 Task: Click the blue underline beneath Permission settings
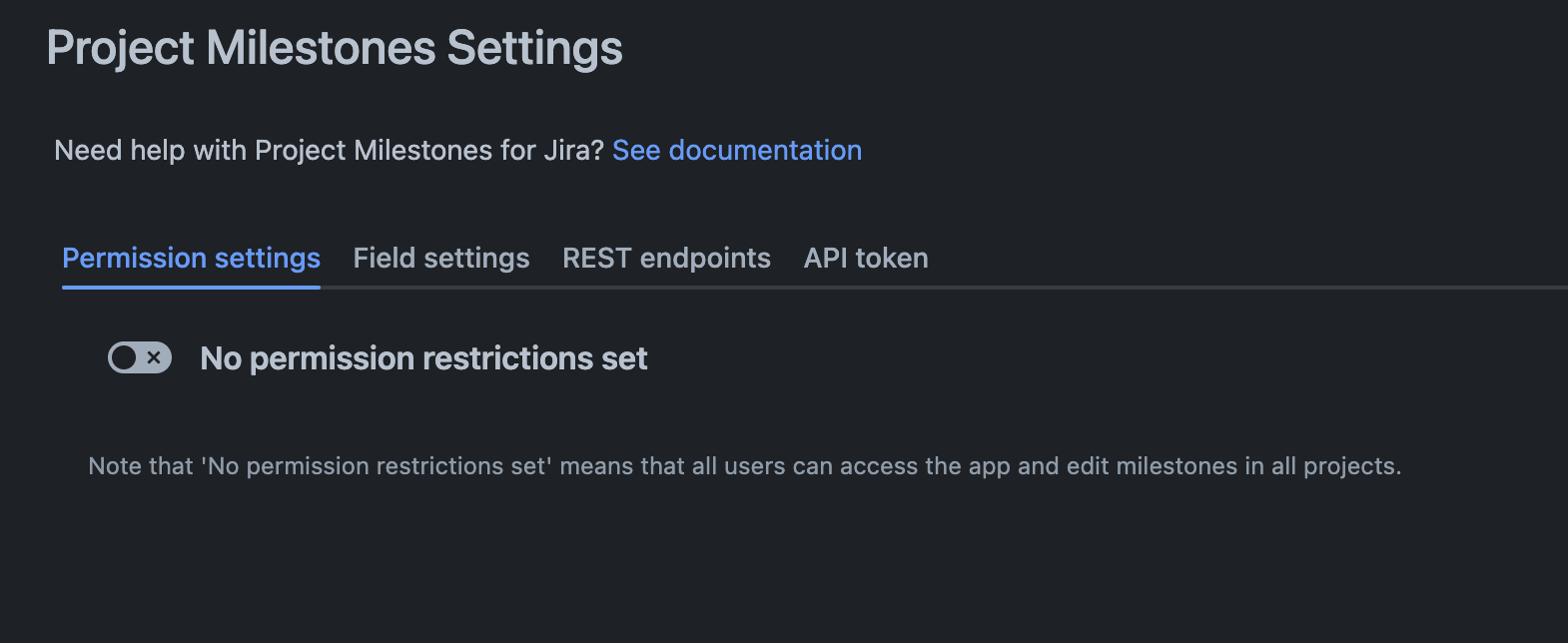click(x=191, y=288)
